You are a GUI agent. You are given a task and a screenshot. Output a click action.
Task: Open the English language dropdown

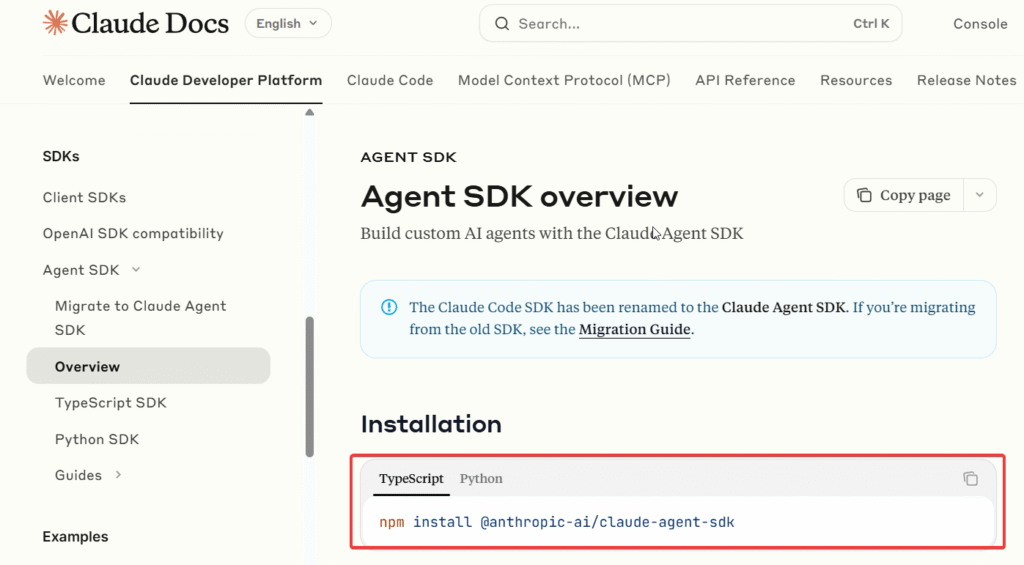coord(287,24)
